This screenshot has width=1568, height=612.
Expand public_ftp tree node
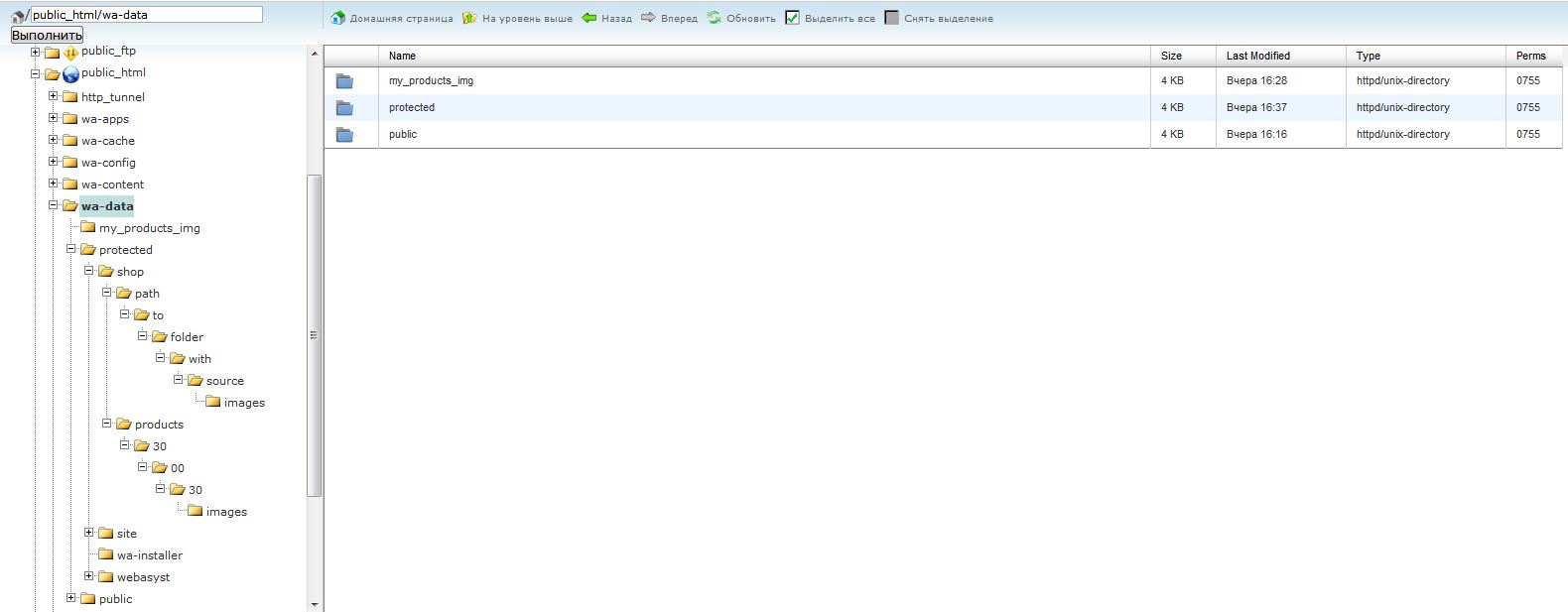pyautogui.click(x=36, y=52)
